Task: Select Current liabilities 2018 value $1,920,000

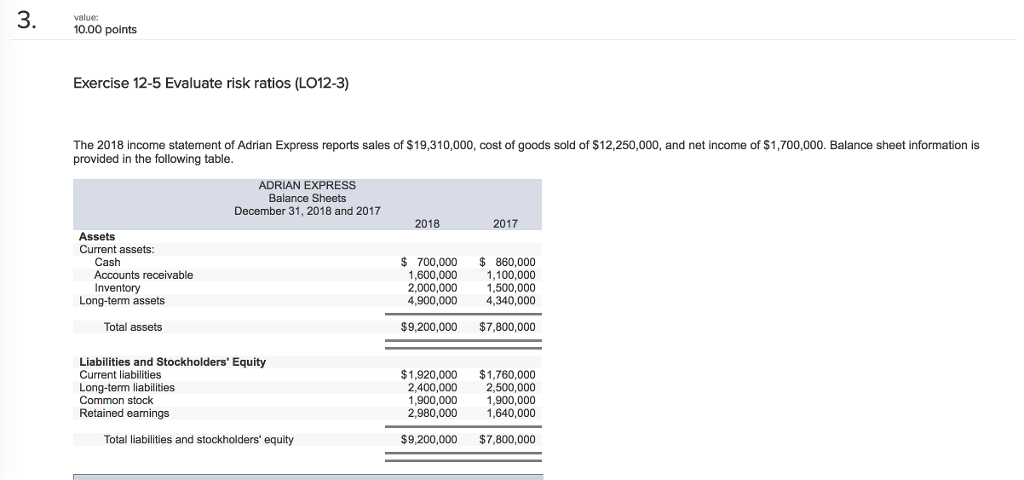Action: pyautogui.click(x=428, y=375)
